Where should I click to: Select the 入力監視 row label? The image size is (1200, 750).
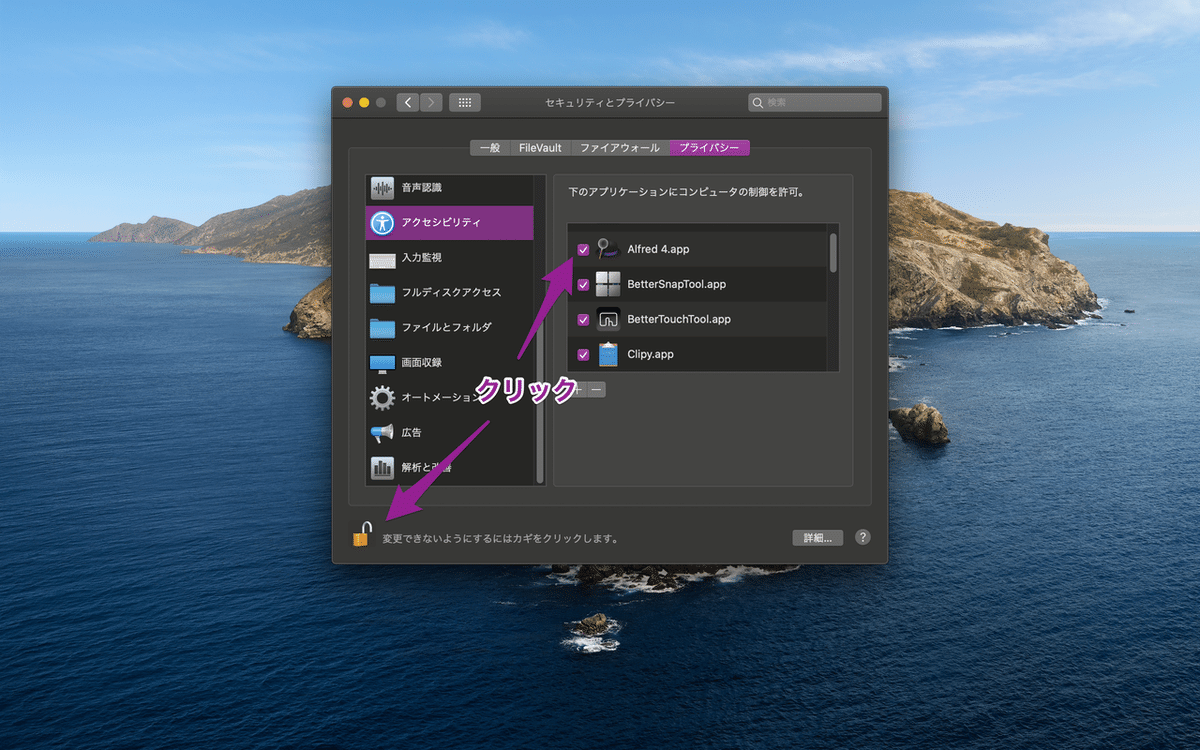click(421, 258)
